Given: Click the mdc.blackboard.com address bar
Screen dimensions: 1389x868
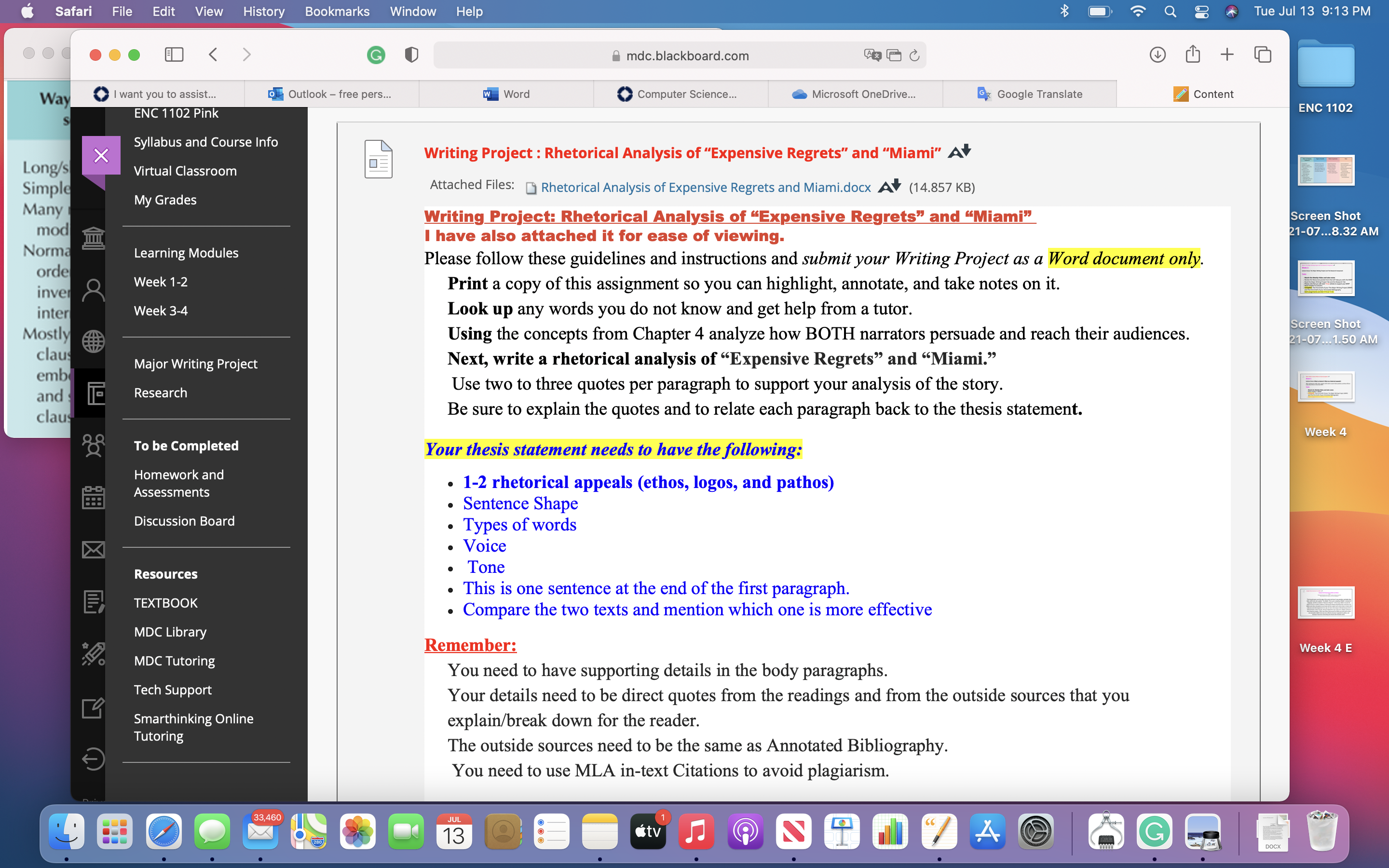Looking at the screenshot, I should click(x=680, y=55).
